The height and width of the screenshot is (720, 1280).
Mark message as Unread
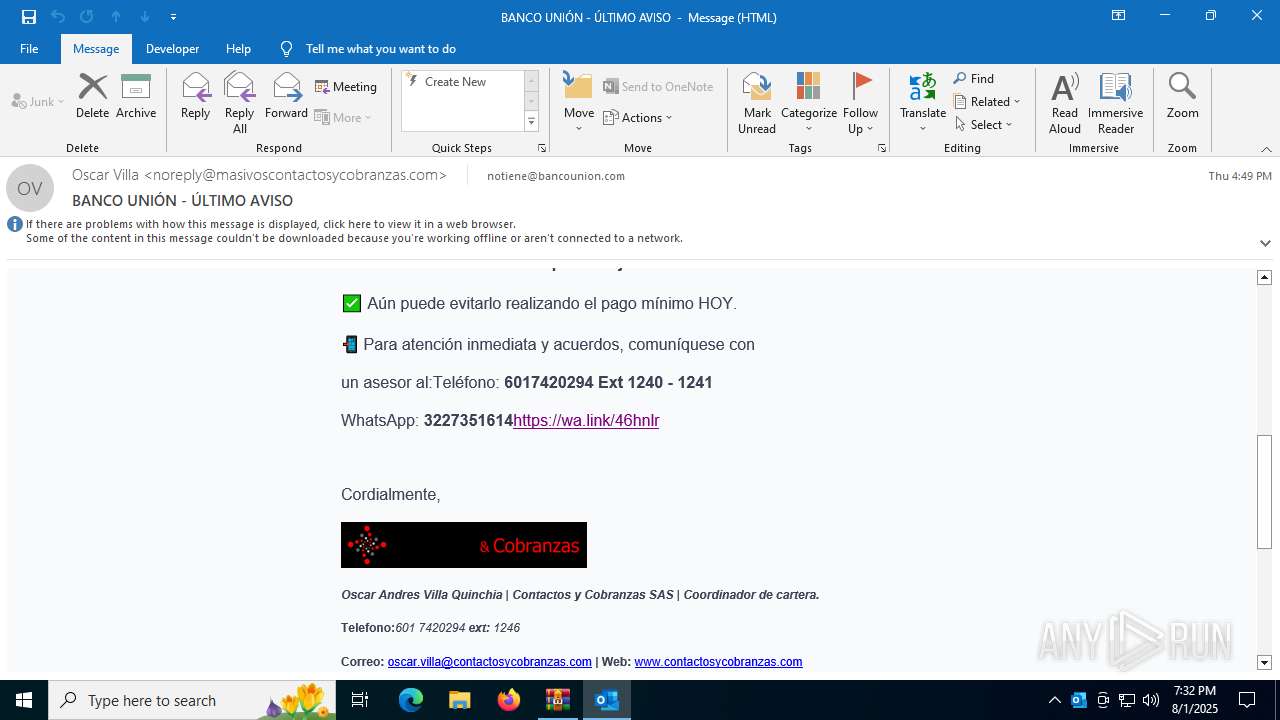click(x=757, y=103)
